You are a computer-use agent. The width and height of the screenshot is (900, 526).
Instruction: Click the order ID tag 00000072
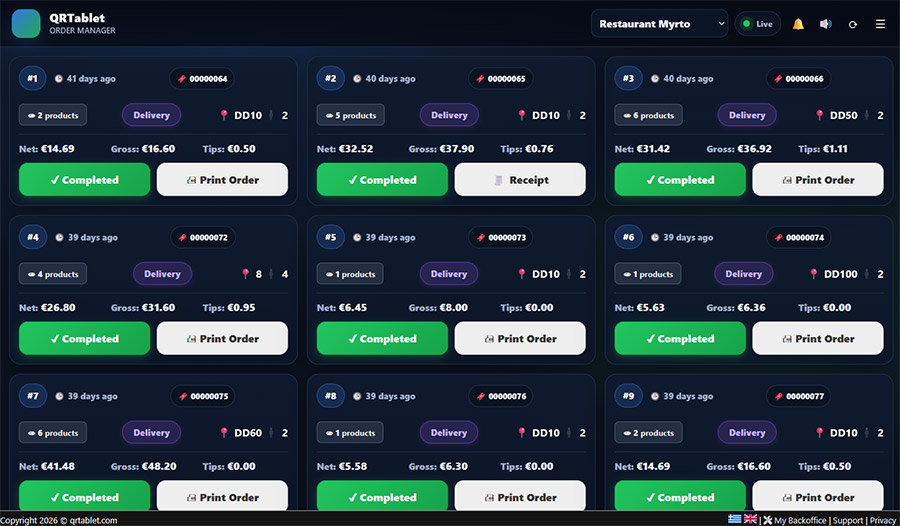point(203,237)
